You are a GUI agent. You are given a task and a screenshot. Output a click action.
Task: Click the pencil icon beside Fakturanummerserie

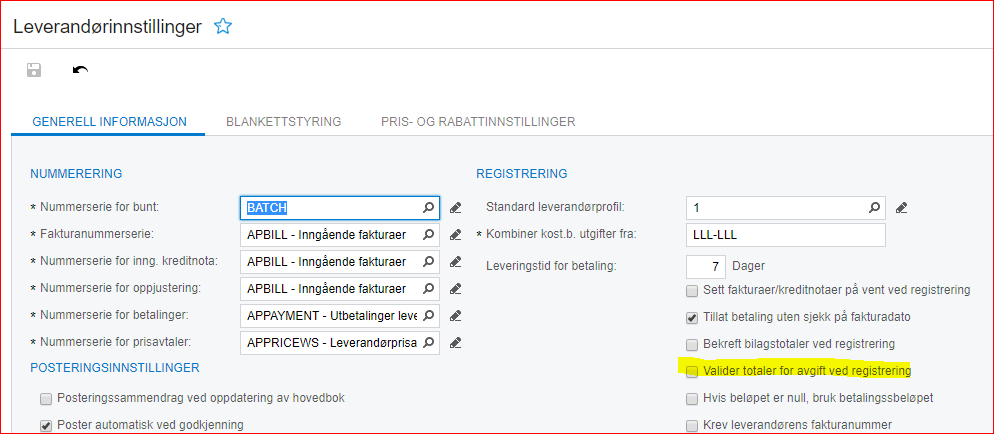[456, 235]
